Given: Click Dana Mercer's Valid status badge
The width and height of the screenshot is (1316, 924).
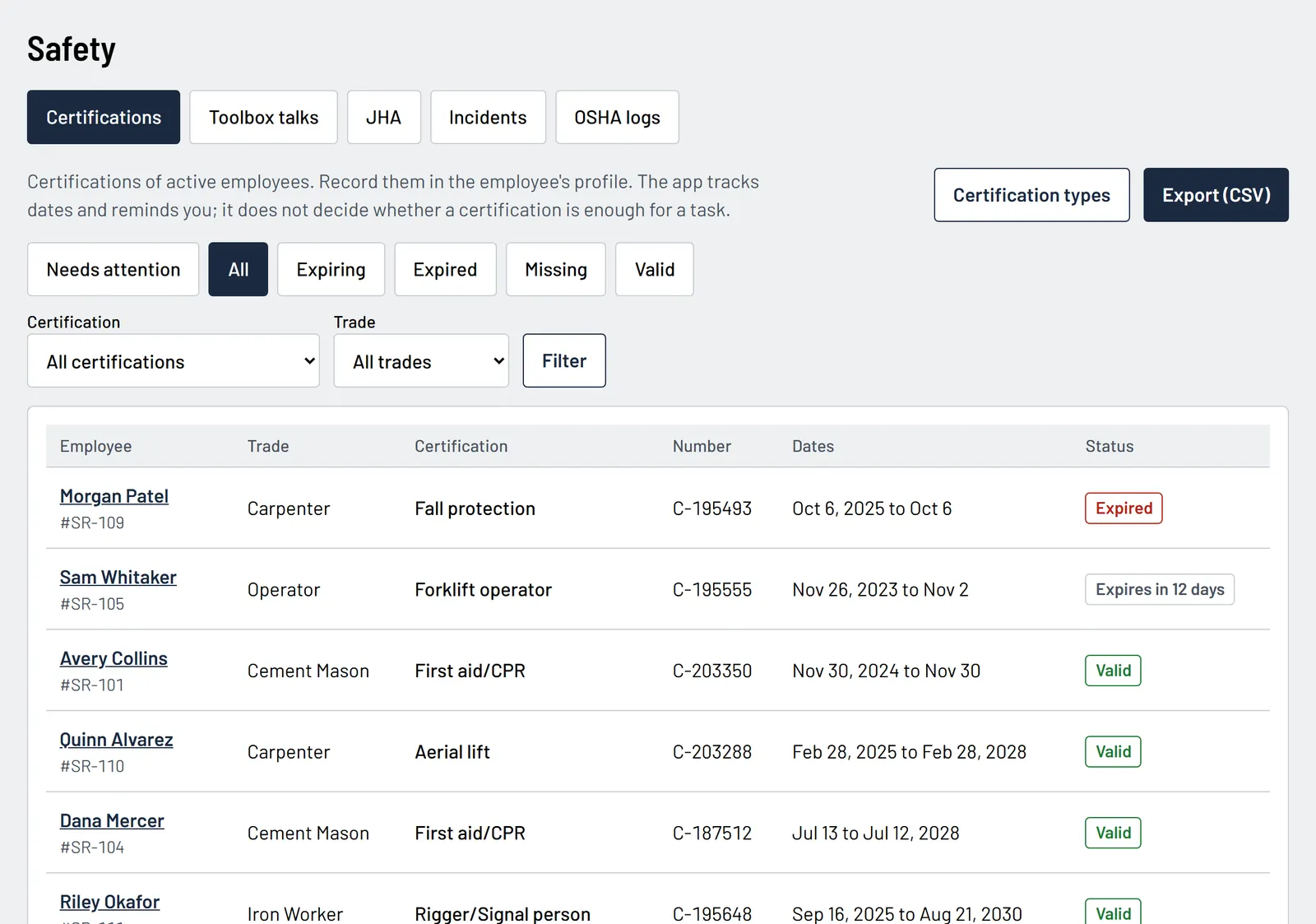Looking at the screenshot, I should coord(1113,833).
